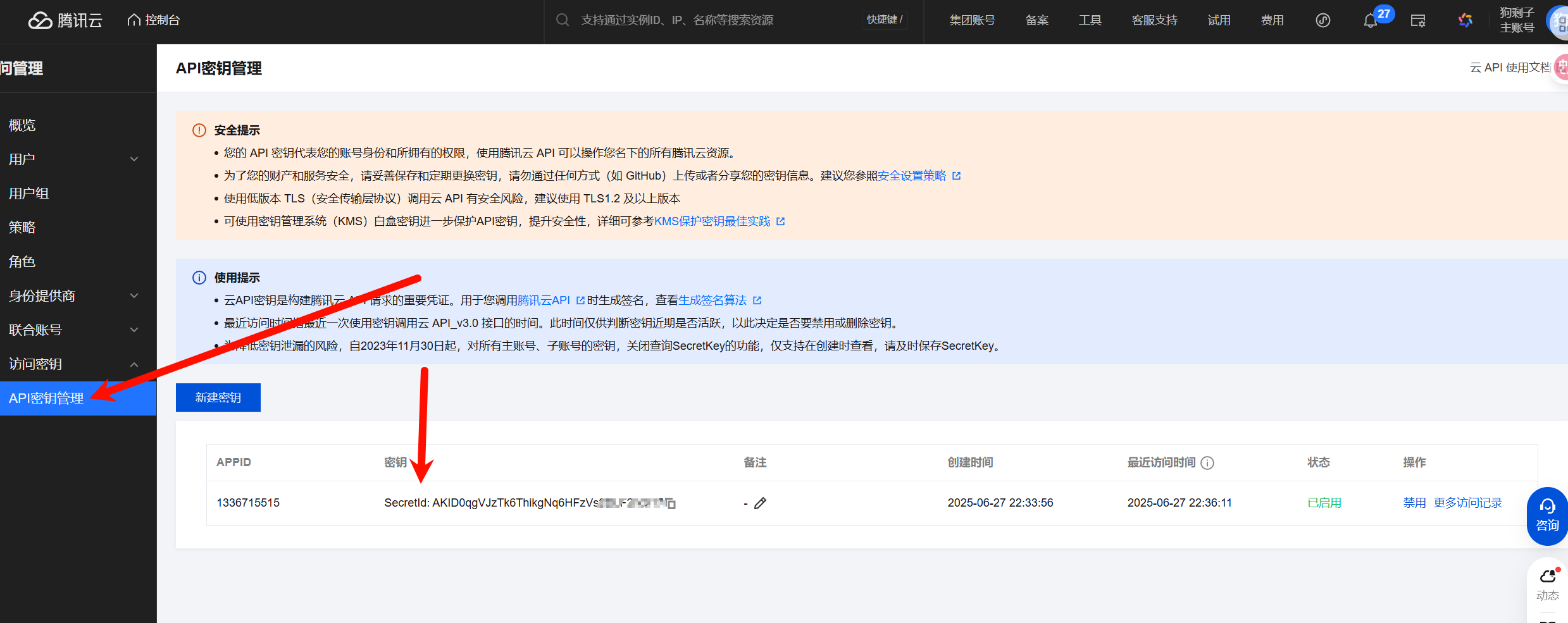Copy the SecretId with copy icon
Screen dimensions: 1568x623
coord(670,503)
